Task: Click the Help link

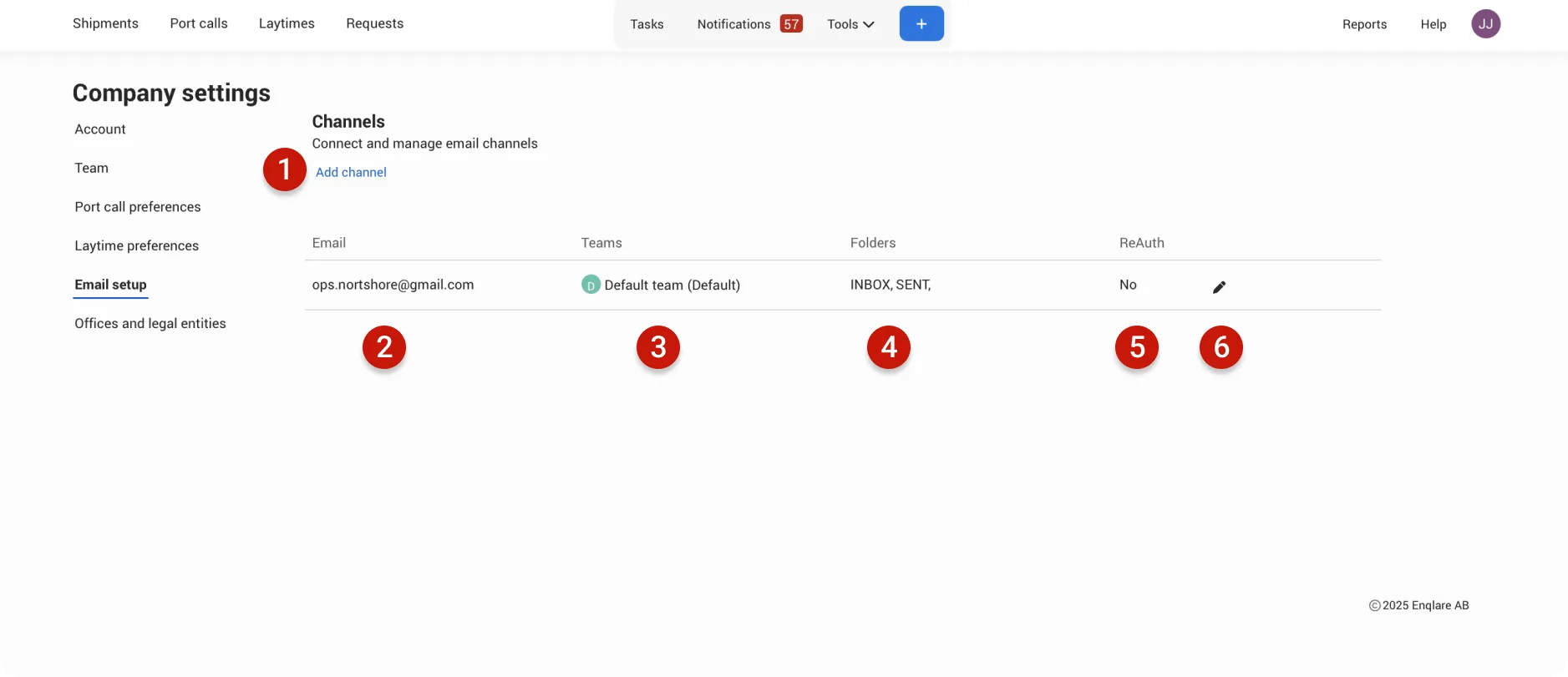Action: (x=1433, y=24)
